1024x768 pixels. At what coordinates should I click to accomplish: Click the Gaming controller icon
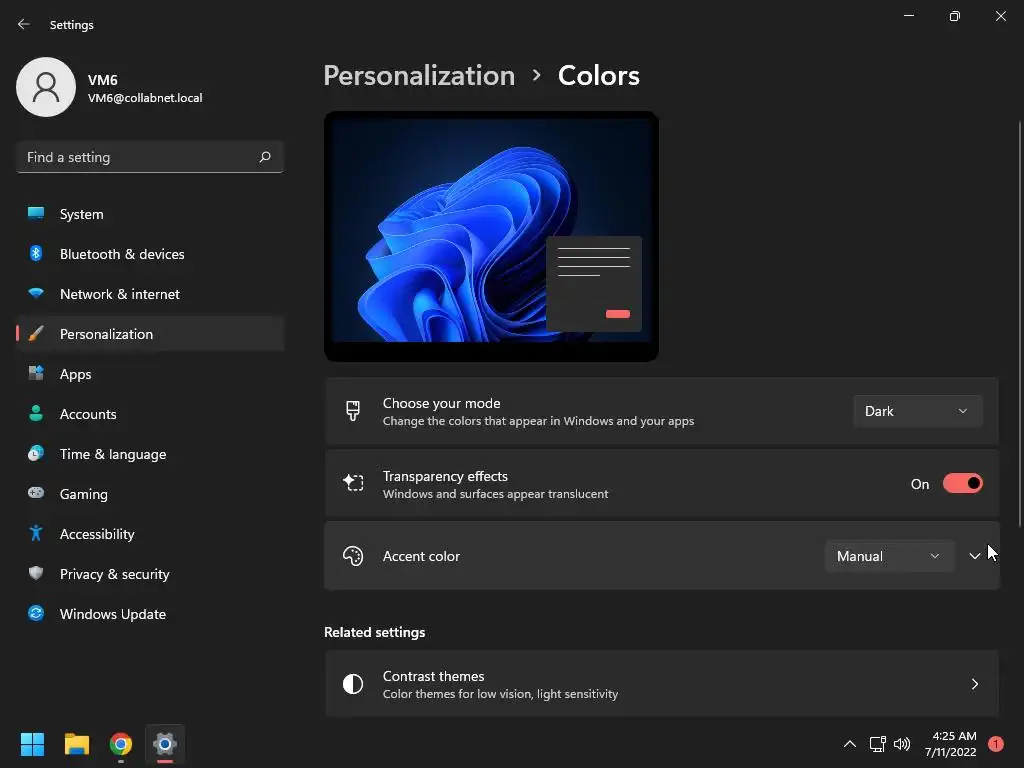[36, 493]
